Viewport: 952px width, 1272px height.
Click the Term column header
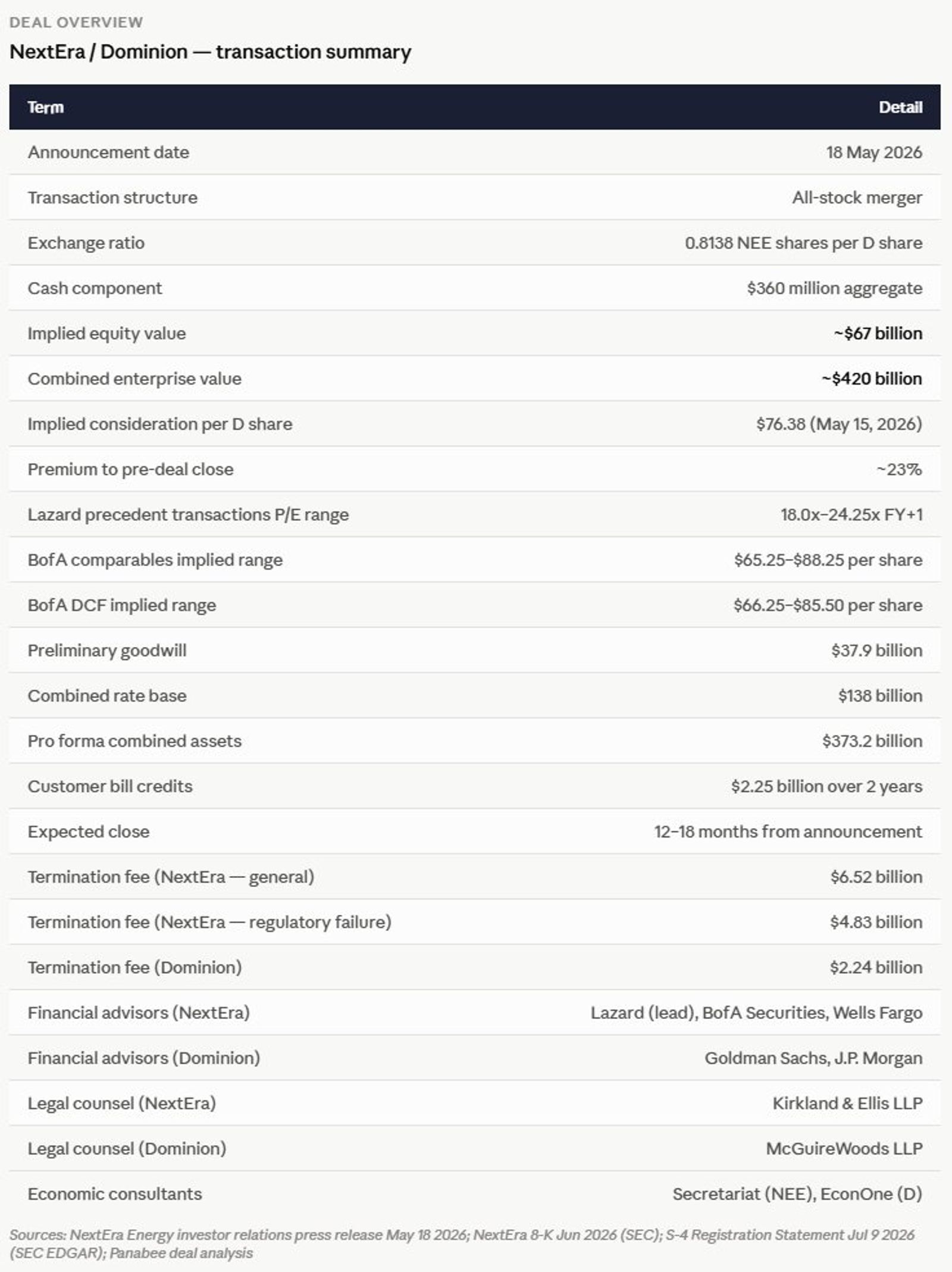tap(45, 107)
